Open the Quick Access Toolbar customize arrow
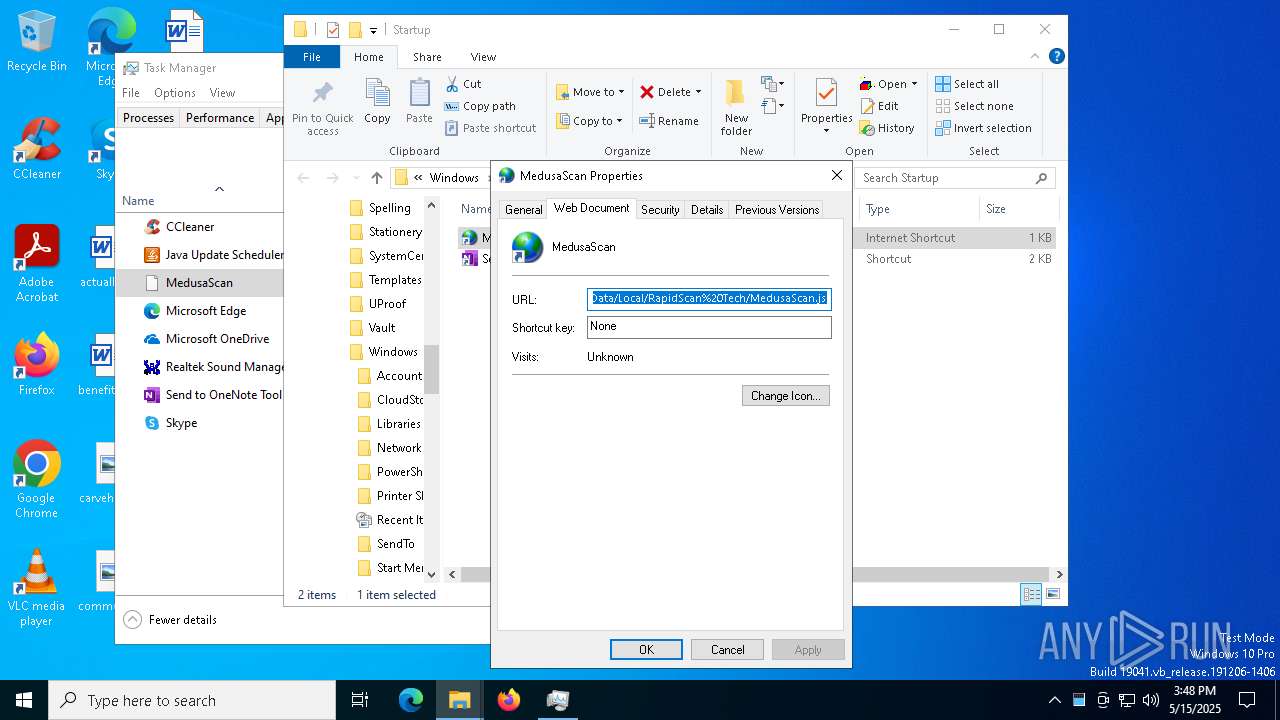Viewport: 1280px width, 720px height. coord(374,30)
